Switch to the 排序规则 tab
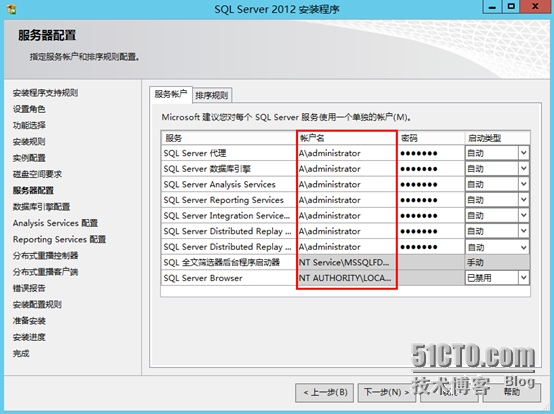 click(x=212, y=95)
